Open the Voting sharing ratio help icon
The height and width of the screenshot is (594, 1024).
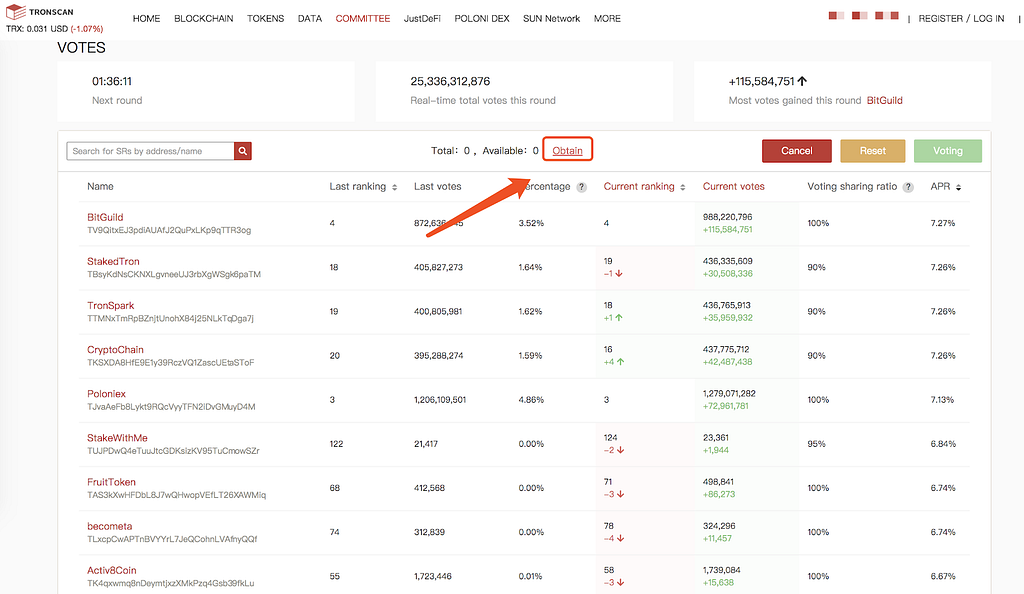point(908,187)
